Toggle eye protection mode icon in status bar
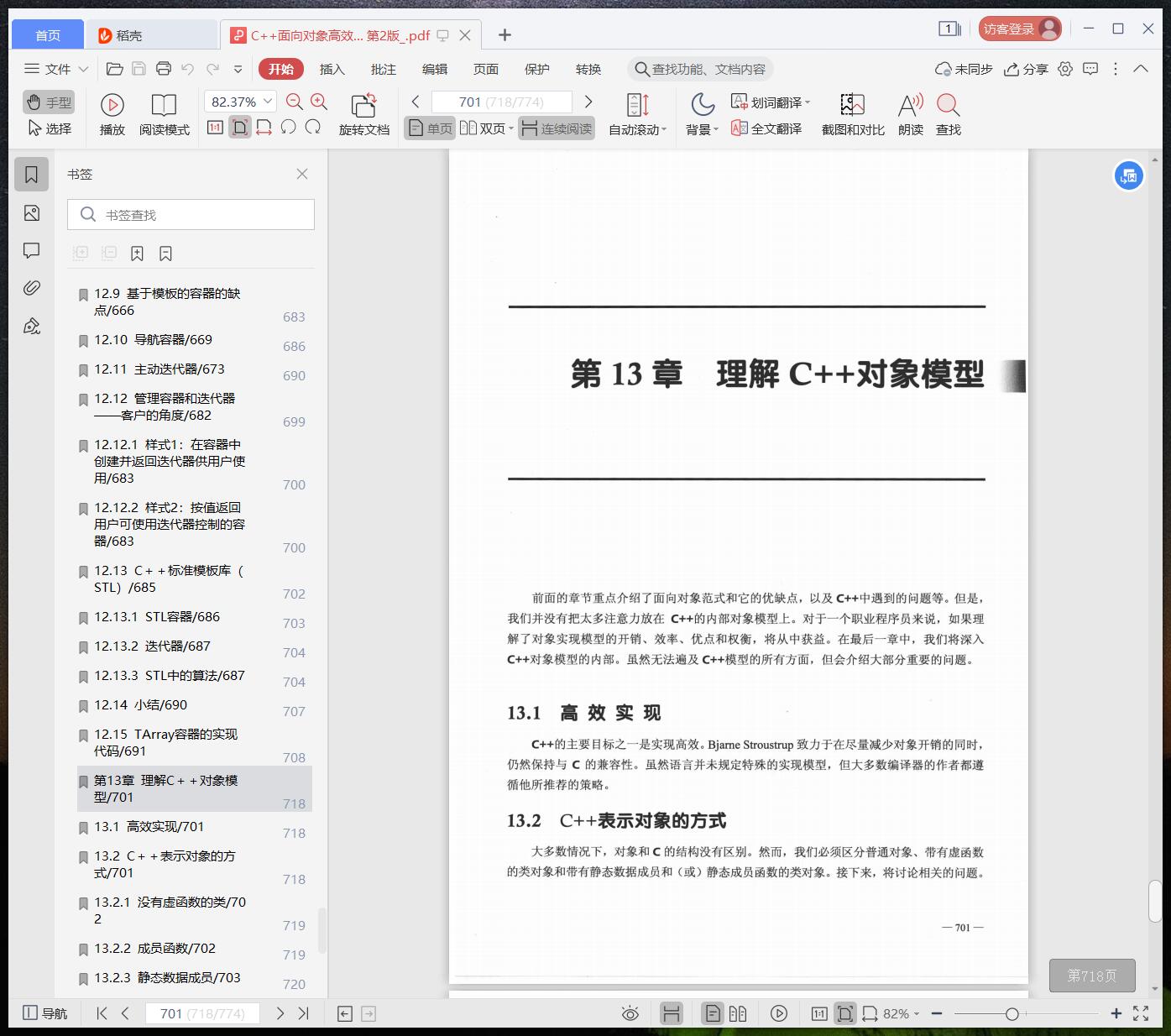 (x=630, y=1013)
